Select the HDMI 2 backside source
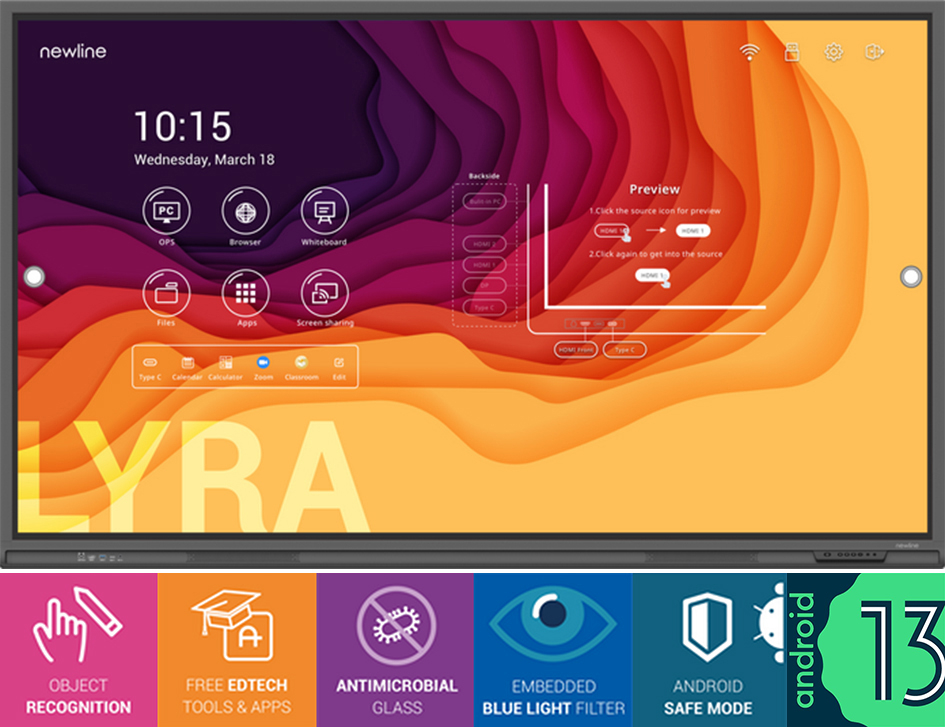The height and width of the screenshot is (727, 945). click(x=485, y=244)
